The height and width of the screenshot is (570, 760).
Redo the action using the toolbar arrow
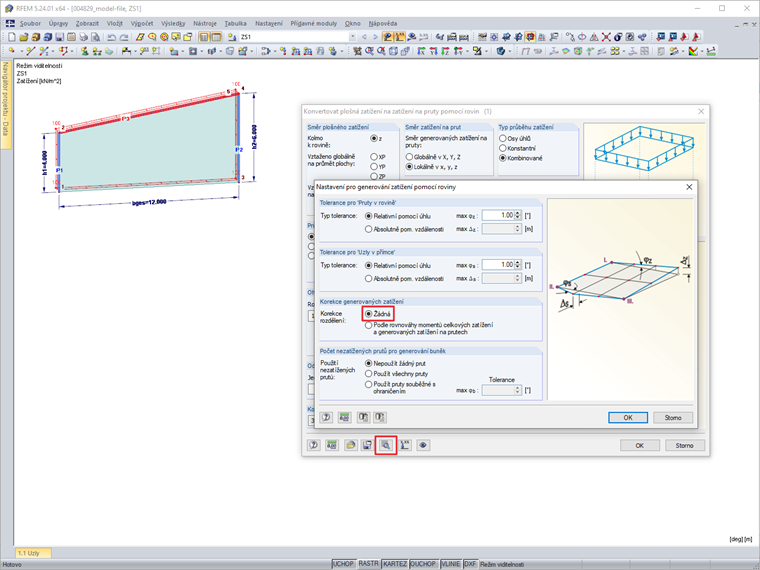124,37
